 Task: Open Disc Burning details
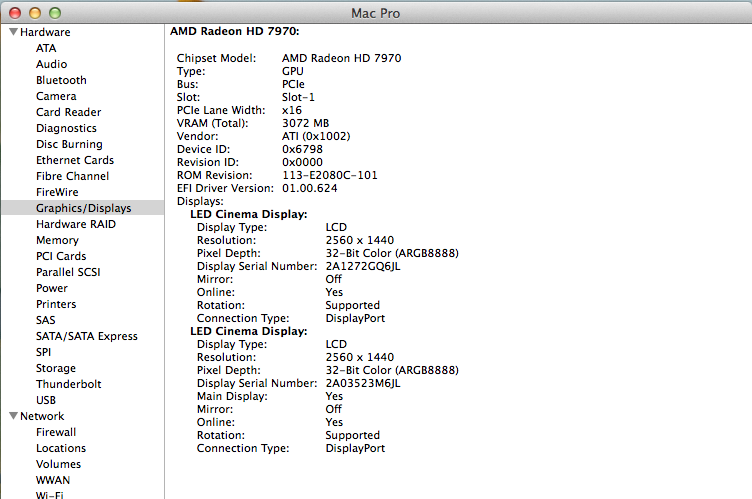tap(69, 144)
